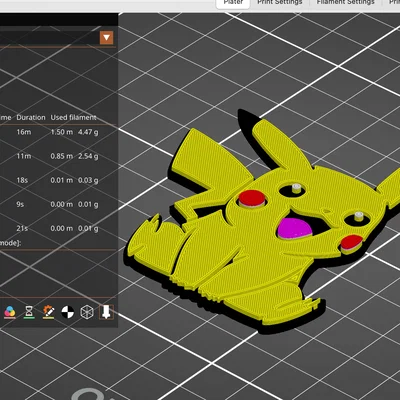400x400 pixels.
Task: Click the 2.54 g filament weight
Action: coord(88,156)
